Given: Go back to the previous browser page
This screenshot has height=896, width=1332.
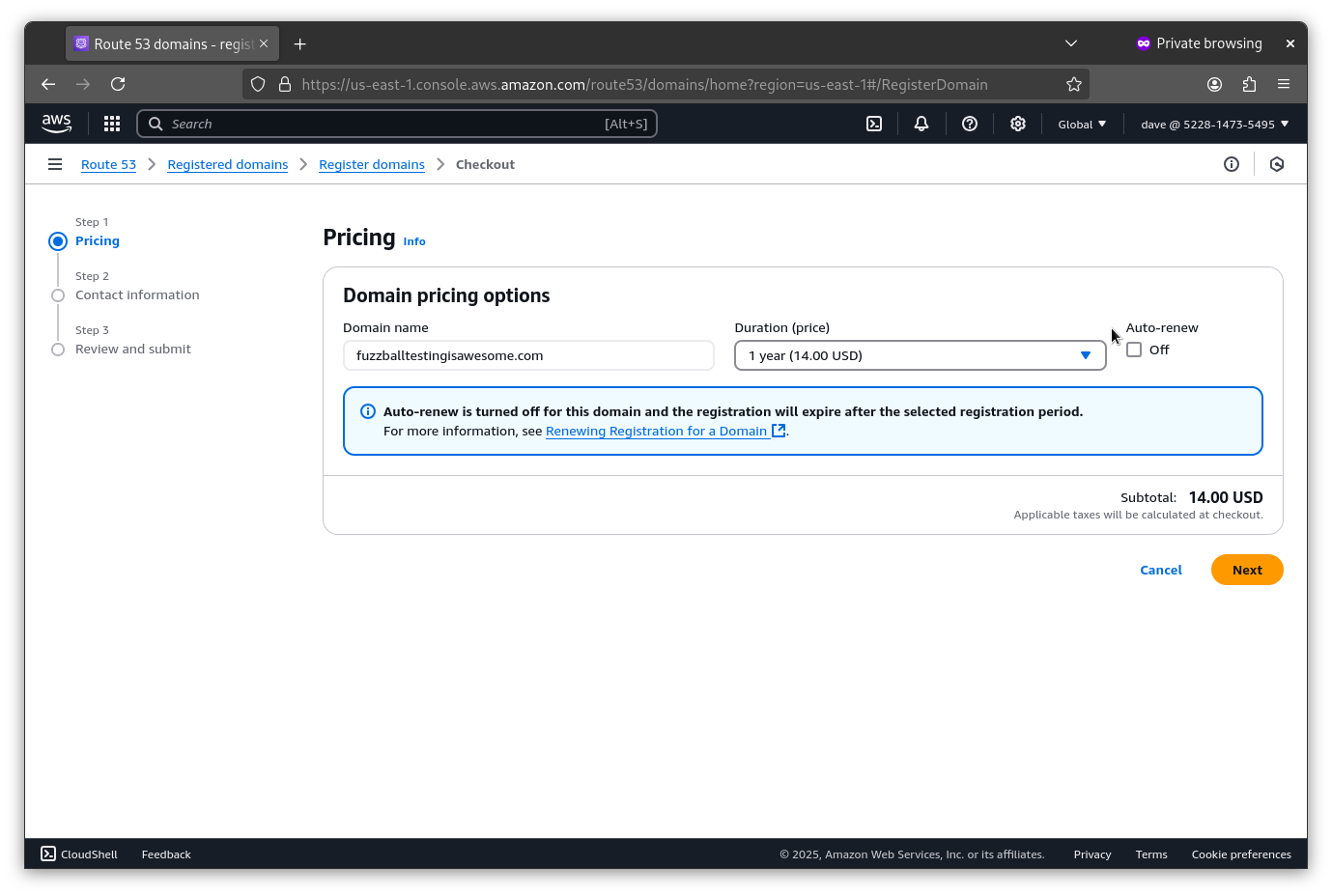Looking at the screenshot, I should coord(48,84).
